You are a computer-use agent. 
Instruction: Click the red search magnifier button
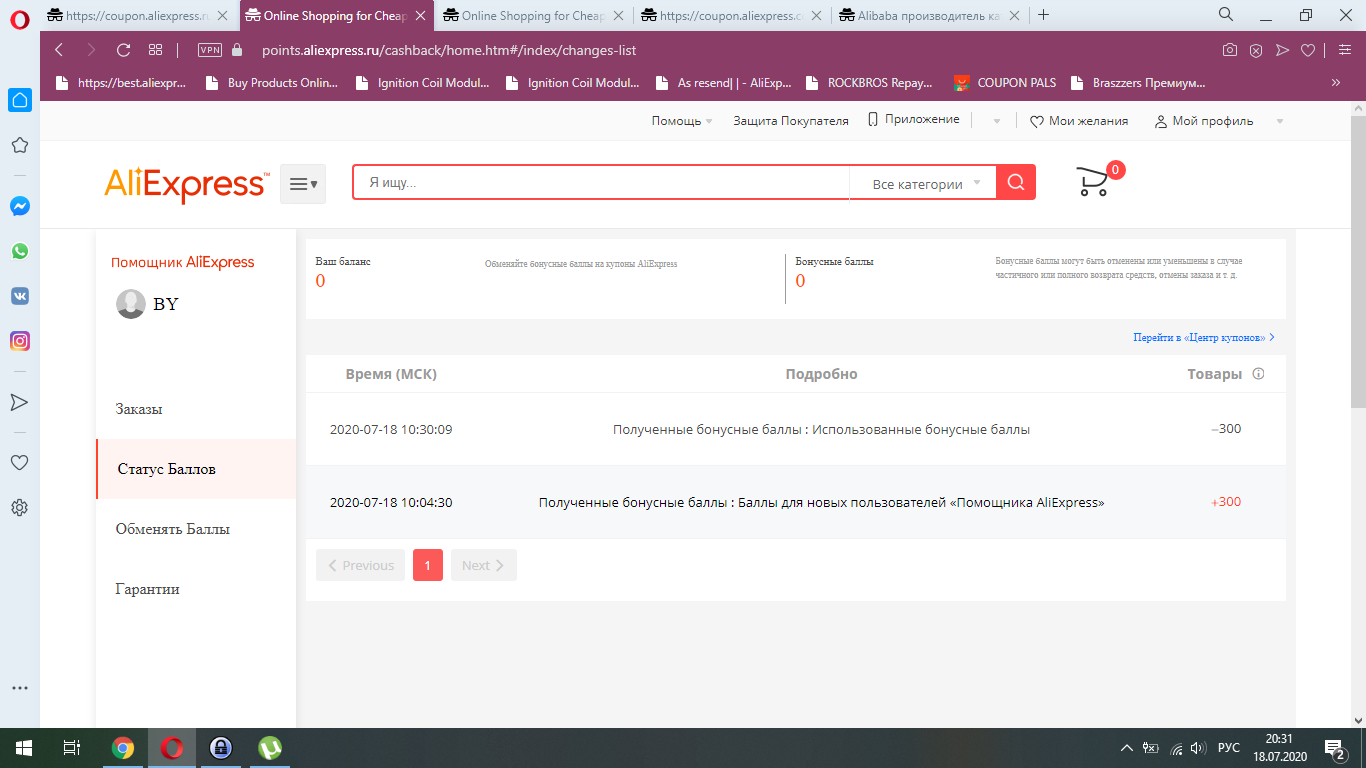point(1016,182)
